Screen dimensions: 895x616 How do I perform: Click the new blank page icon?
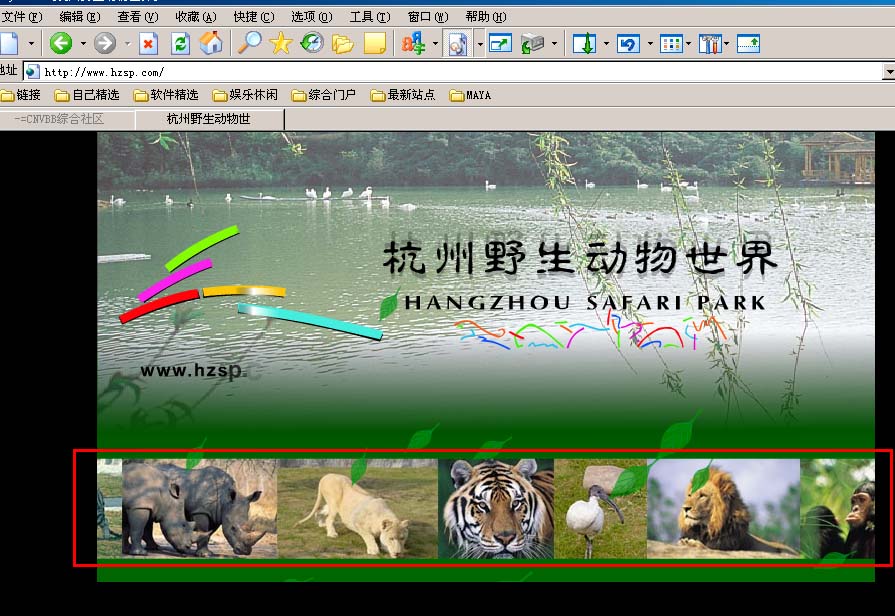9,43
